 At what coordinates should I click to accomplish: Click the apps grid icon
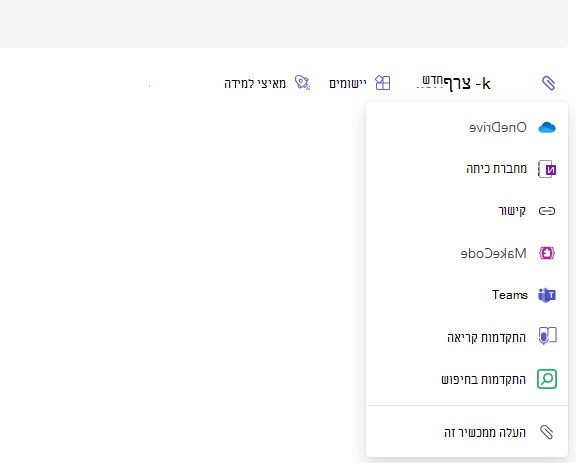[x=383, y=83]
